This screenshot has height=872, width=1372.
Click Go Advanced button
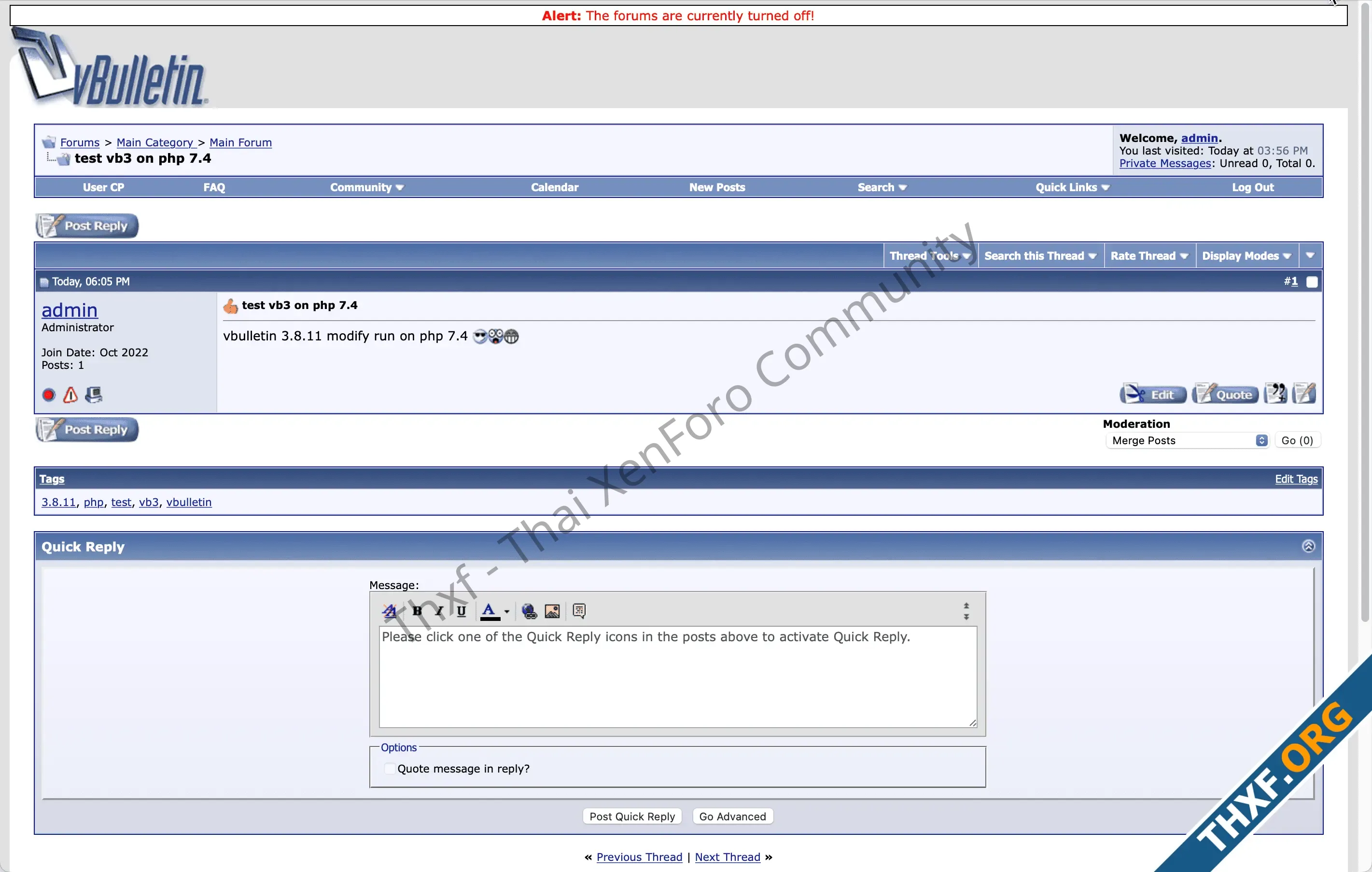[733, 816]
